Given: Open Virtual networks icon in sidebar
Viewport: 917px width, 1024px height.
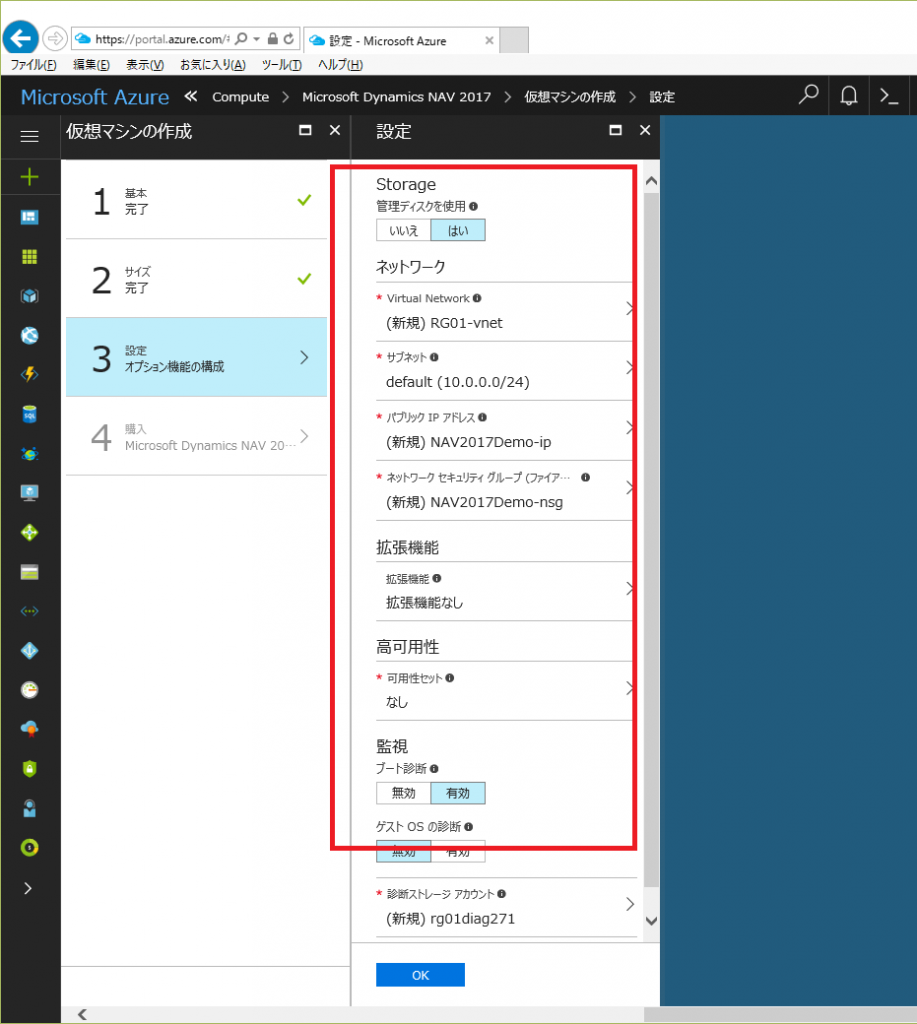Looking at the screenshot, I should (x=29, y=611).
